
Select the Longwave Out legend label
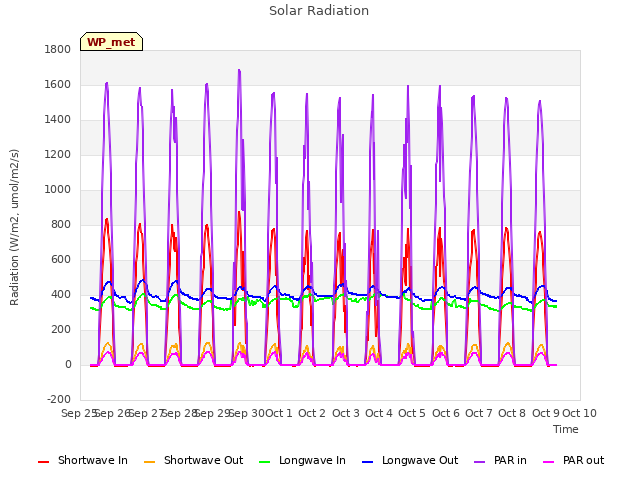(420, 460)
